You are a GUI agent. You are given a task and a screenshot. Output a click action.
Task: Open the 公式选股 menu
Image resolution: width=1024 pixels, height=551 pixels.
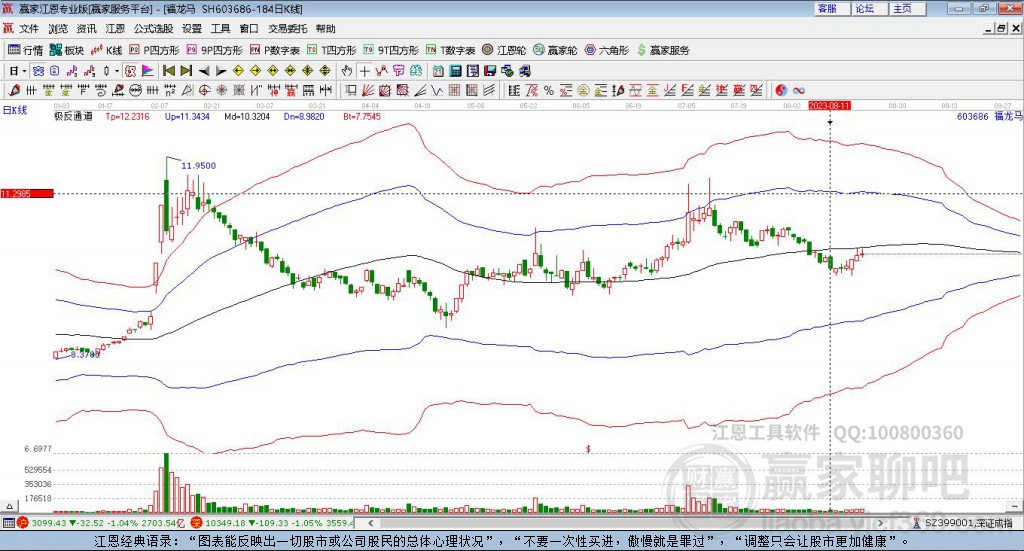point(153,29)
